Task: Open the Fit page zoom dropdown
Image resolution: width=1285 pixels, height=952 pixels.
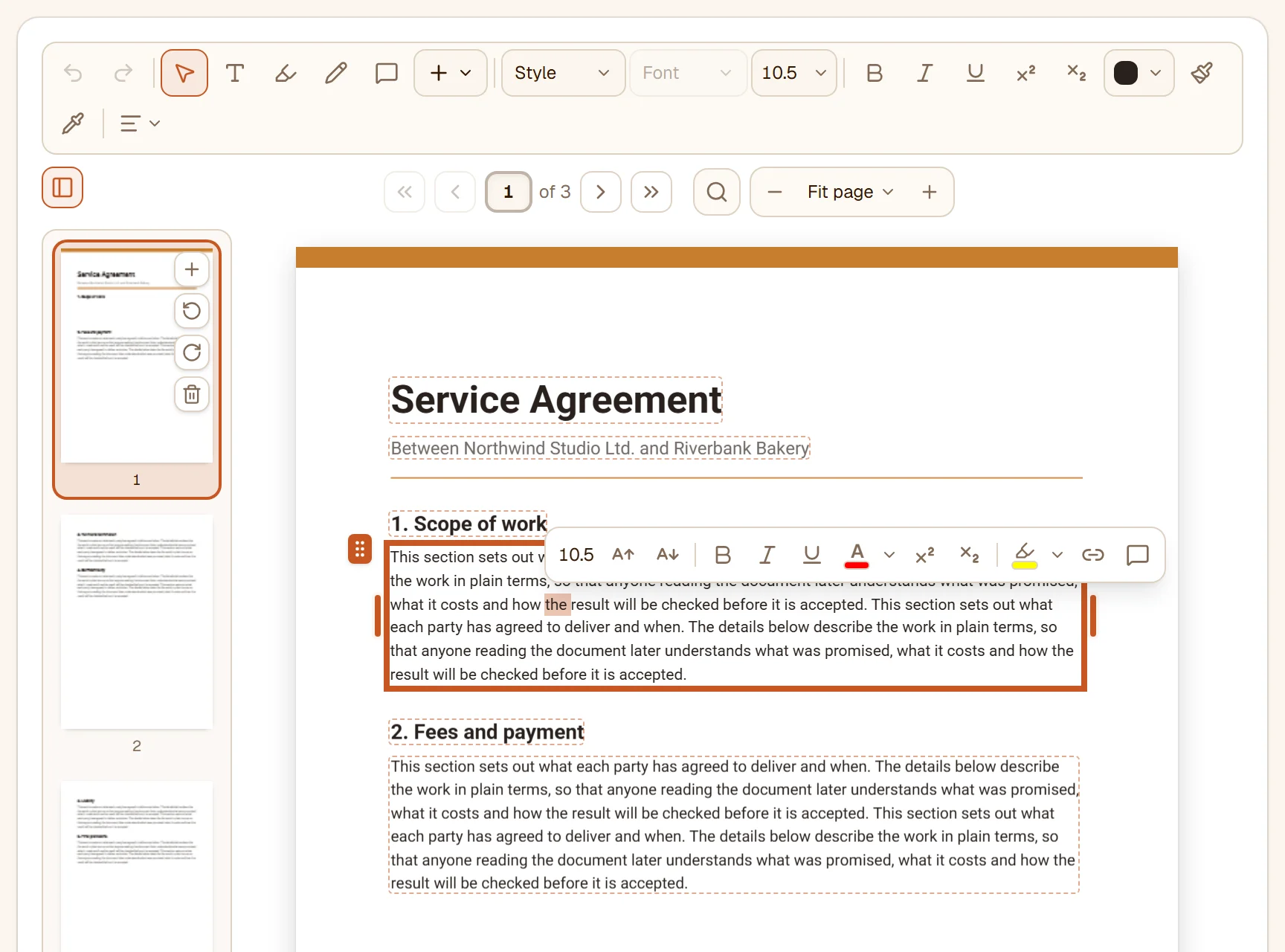Action: tap(851, 192)
